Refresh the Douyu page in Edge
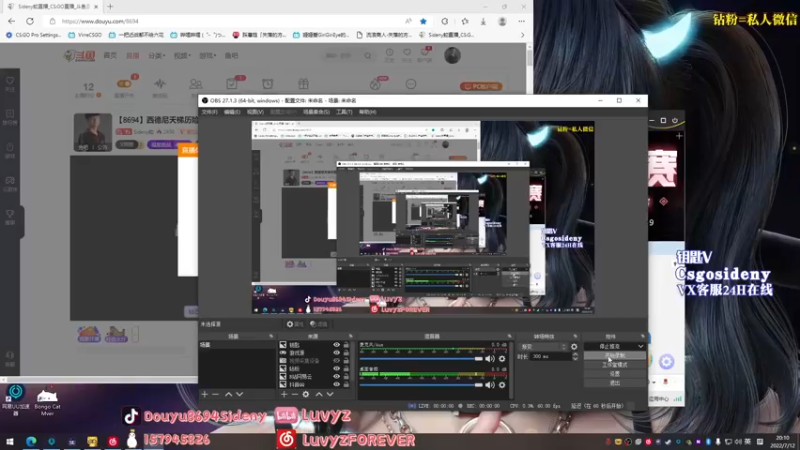Screen dimensions: 800x450 [x=30, y=21]
